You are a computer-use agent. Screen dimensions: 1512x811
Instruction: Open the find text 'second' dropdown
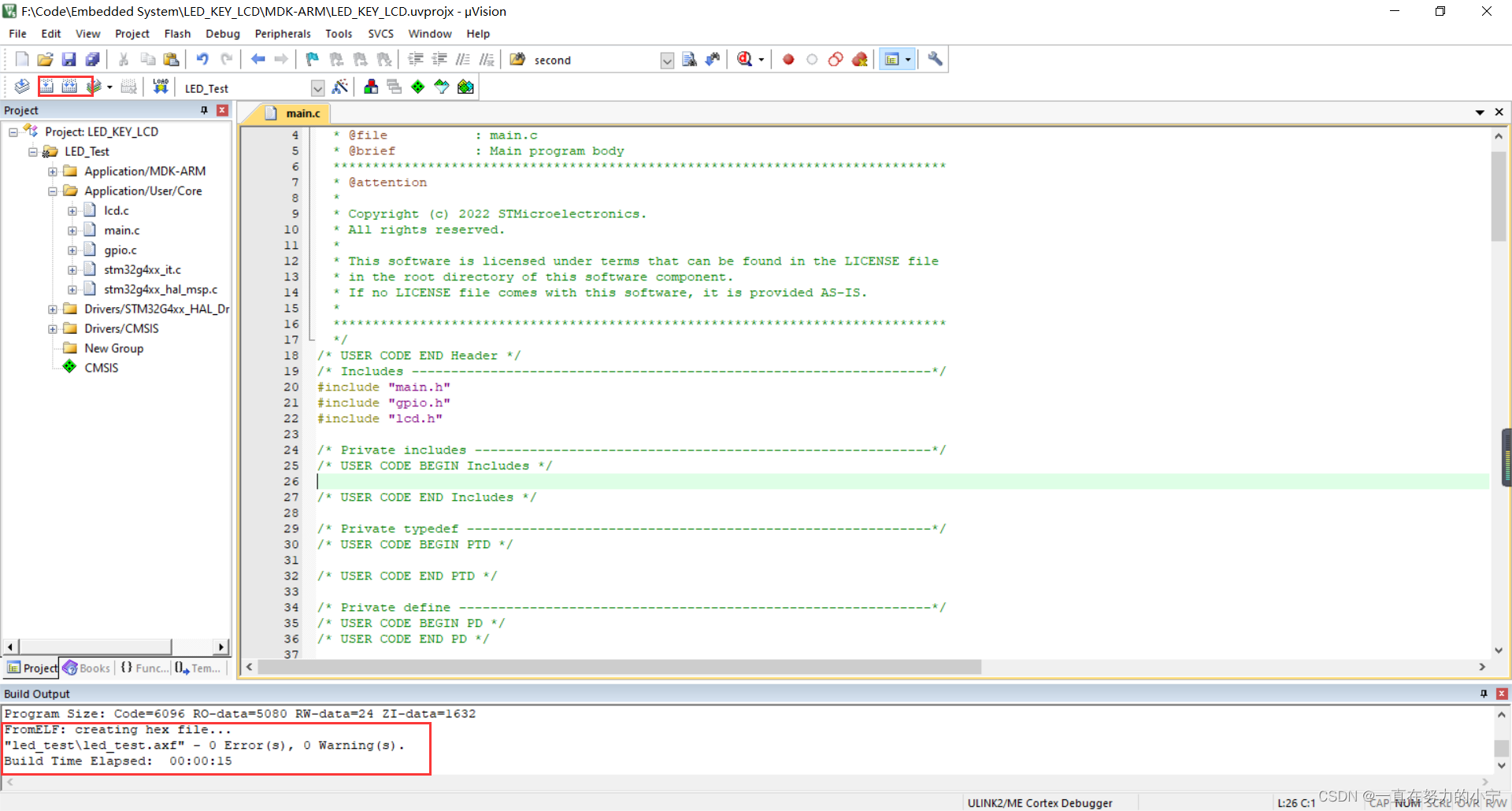tap(667, 61)
